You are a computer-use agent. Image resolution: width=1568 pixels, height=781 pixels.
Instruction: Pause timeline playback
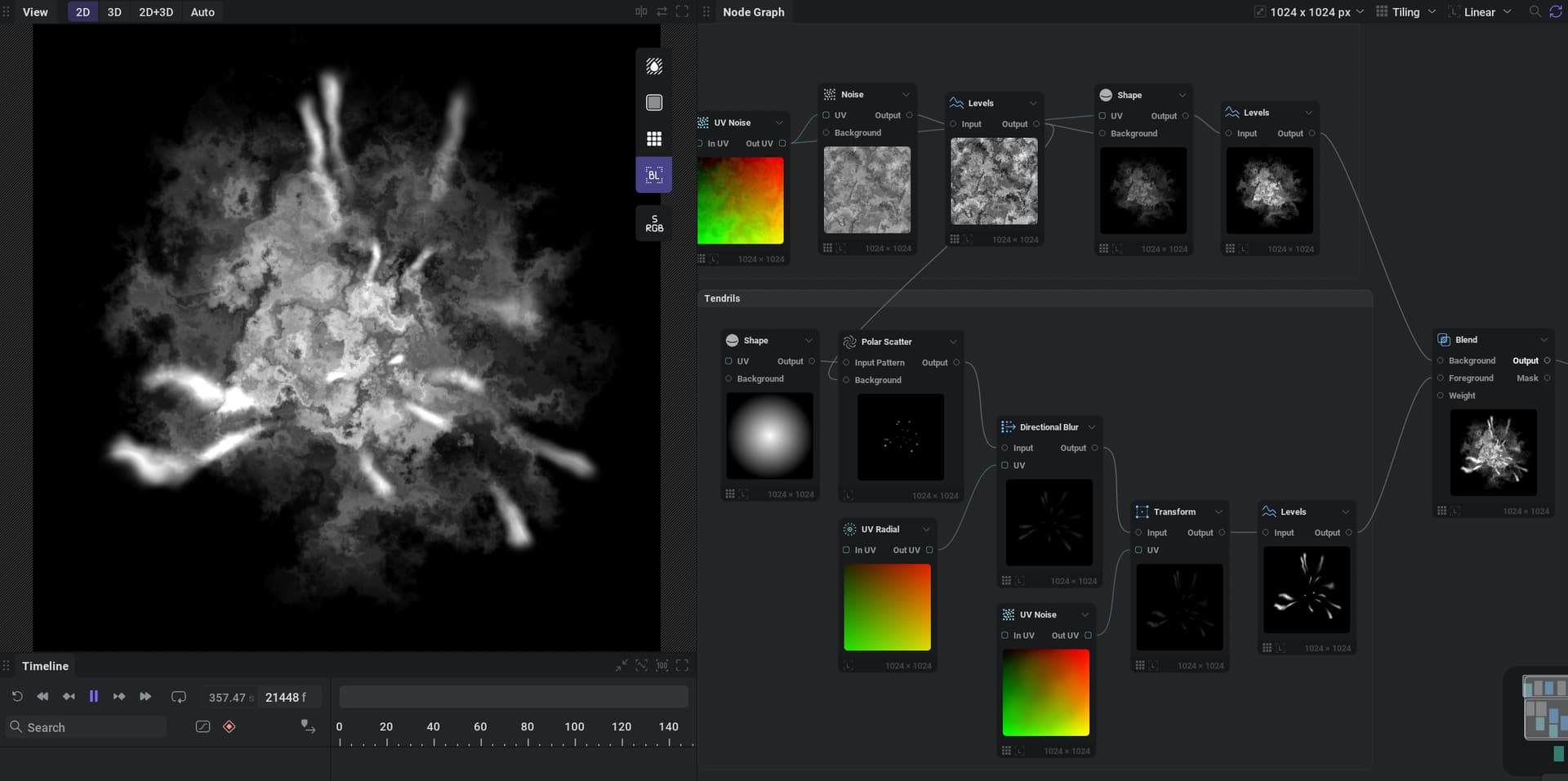coord(94,697)
